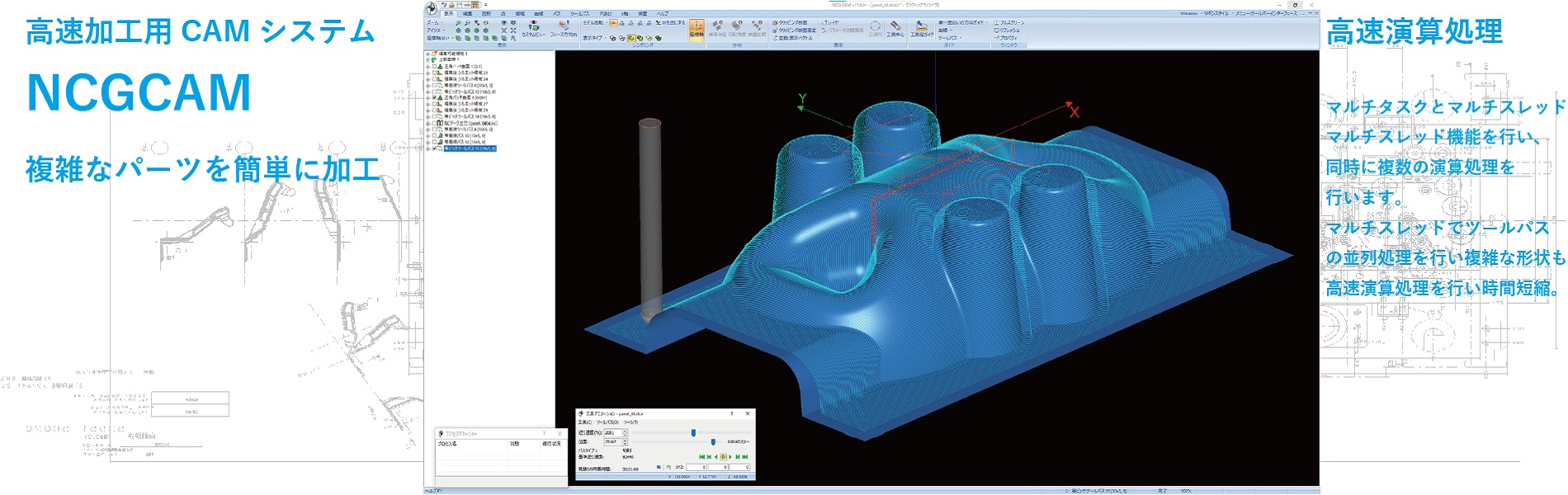Click the リフレッシュ refresh icon

[1007, 31]
